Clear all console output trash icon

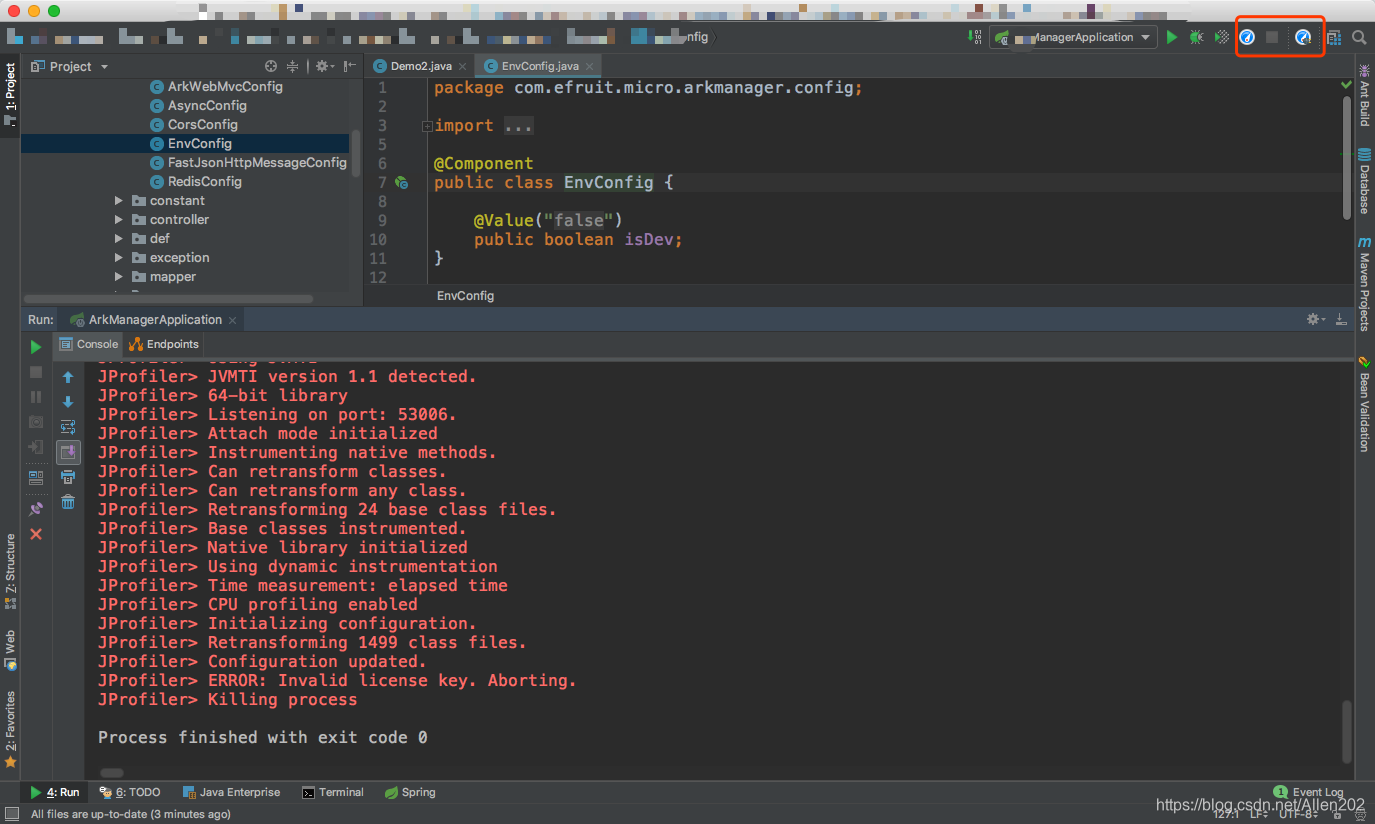pyautogui.click(x=68, y=502)
